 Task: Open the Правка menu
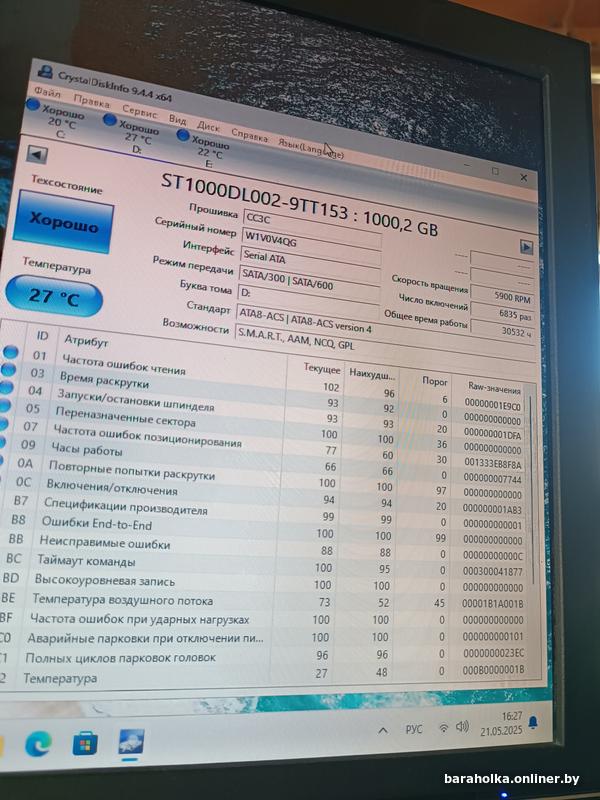(x=91, y=101)
